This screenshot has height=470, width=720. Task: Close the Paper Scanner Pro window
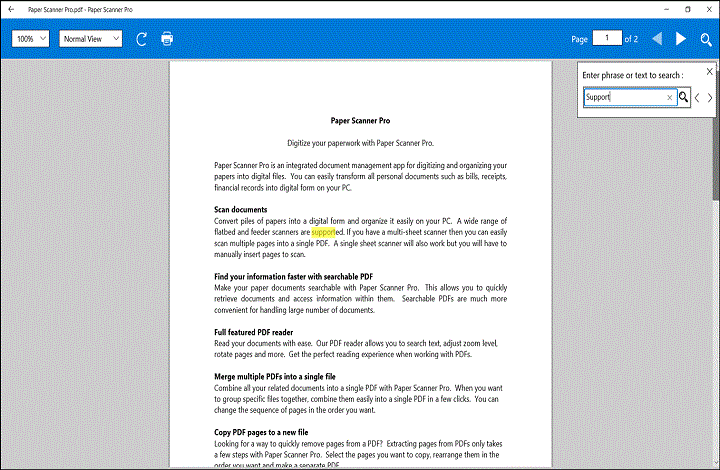(709, 9)
